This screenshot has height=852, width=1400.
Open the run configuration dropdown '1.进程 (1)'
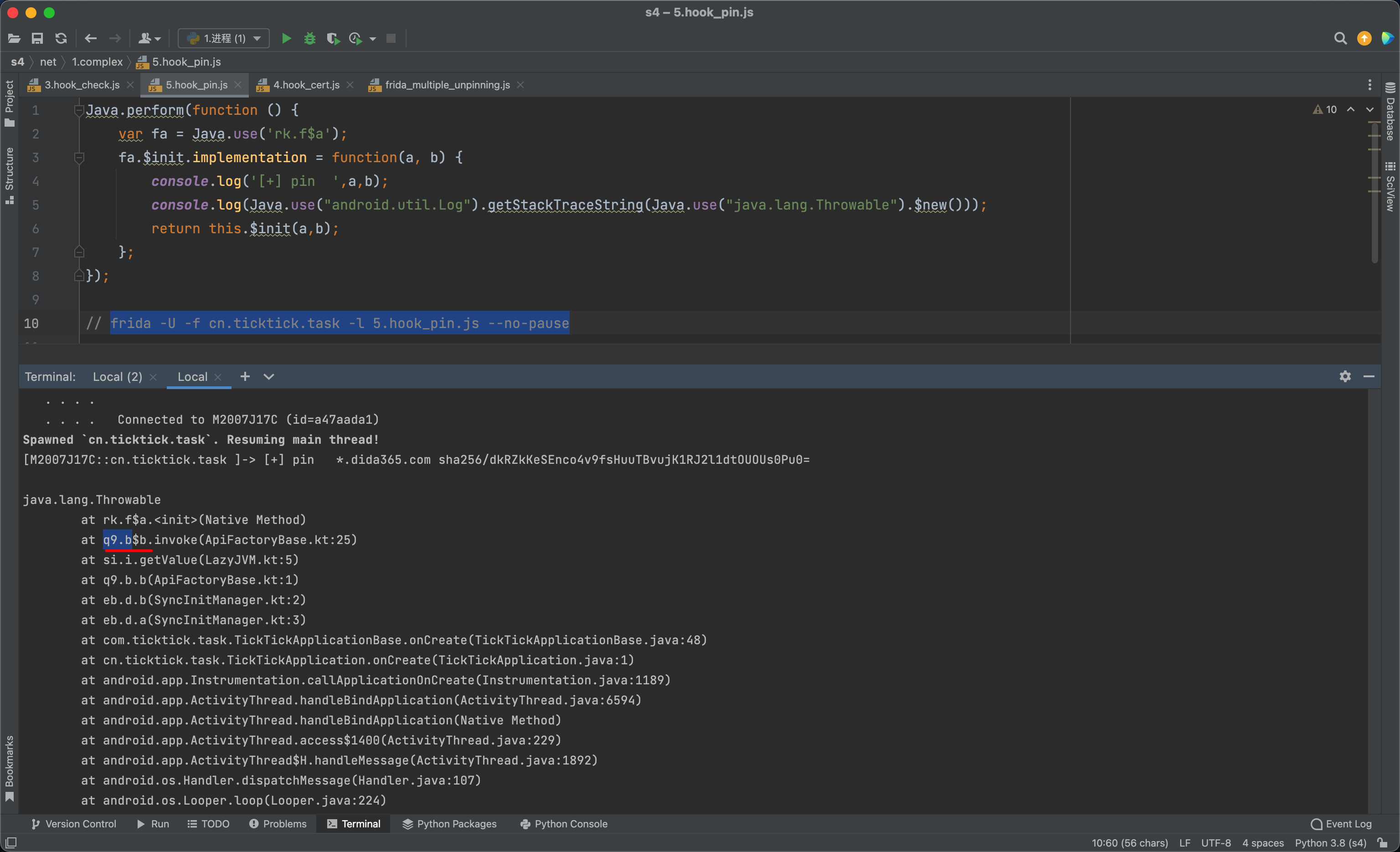coord(224,39)
